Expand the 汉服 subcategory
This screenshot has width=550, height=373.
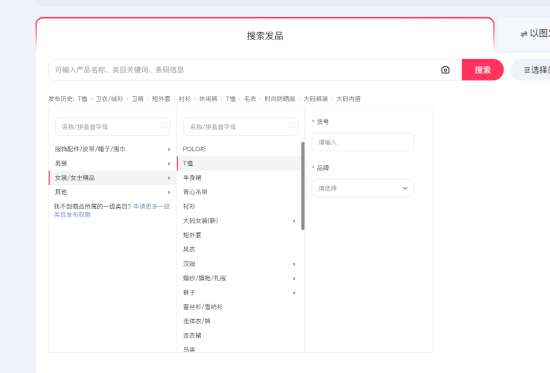coord(294,264)
